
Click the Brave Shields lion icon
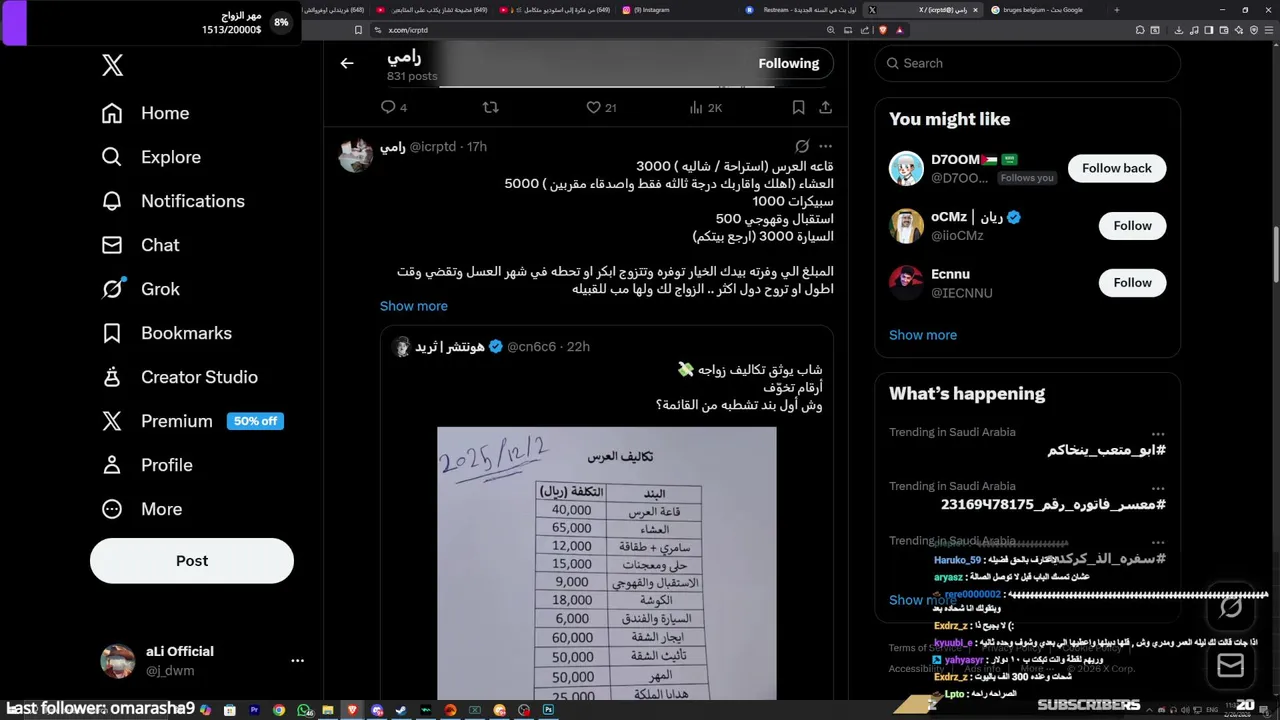883,30
